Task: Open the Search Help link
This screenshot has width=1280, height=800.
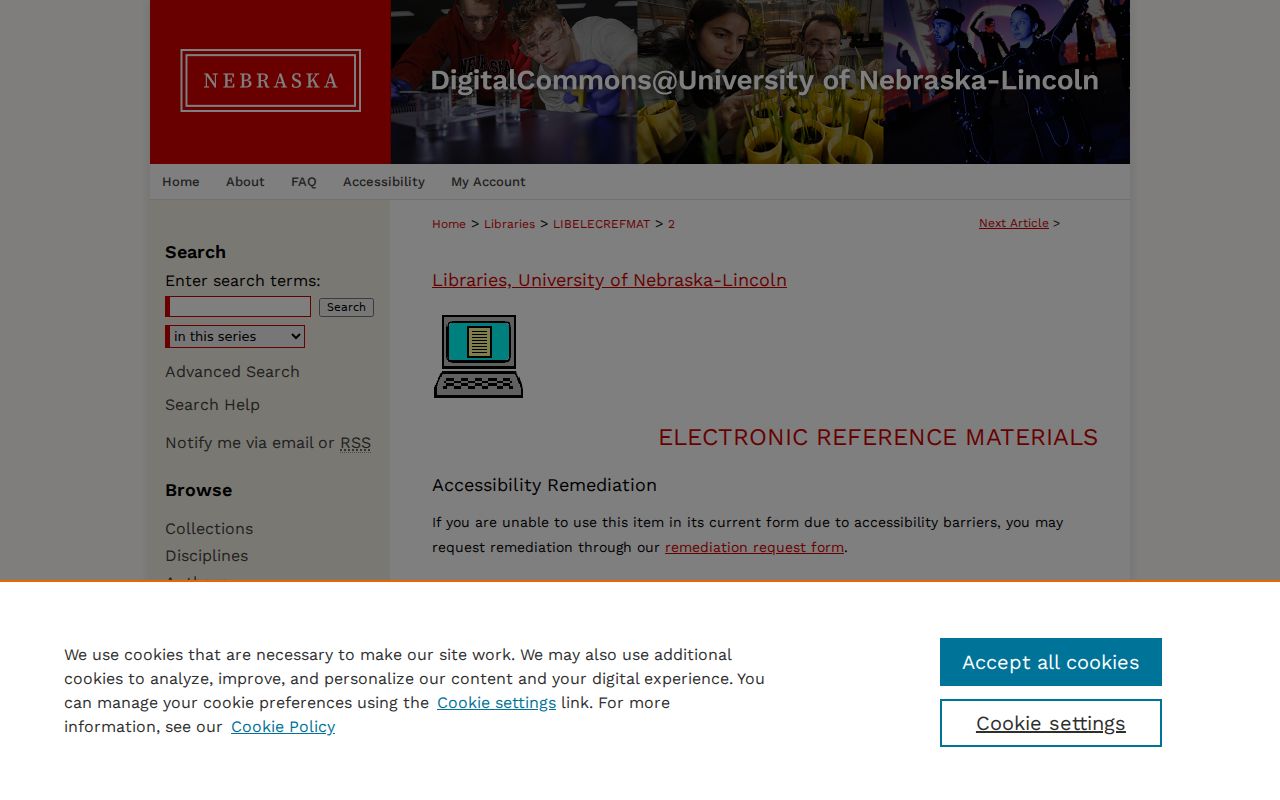Action: (212, 405)
